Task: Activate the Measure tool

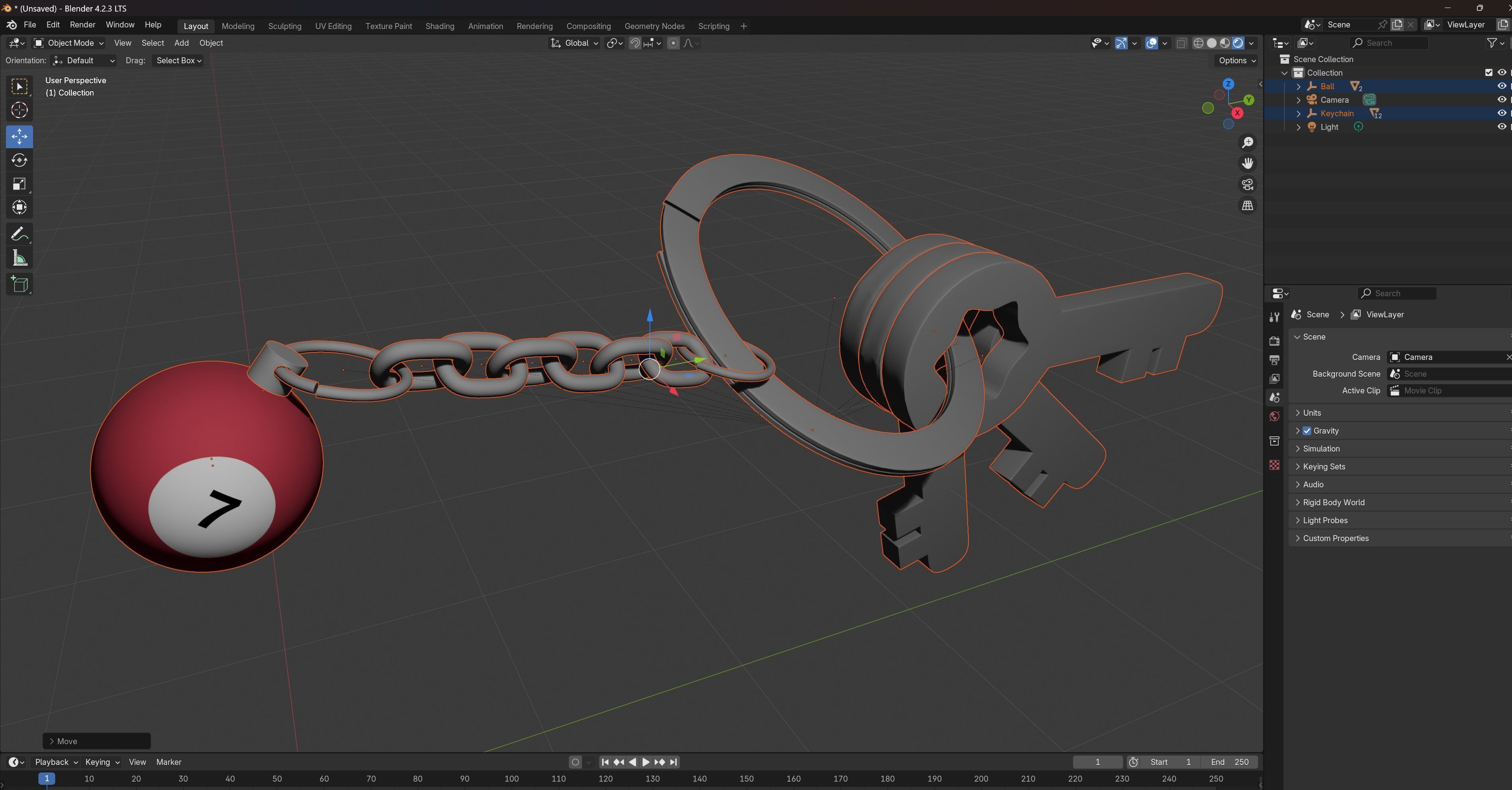Action: [x=20, y=258]
